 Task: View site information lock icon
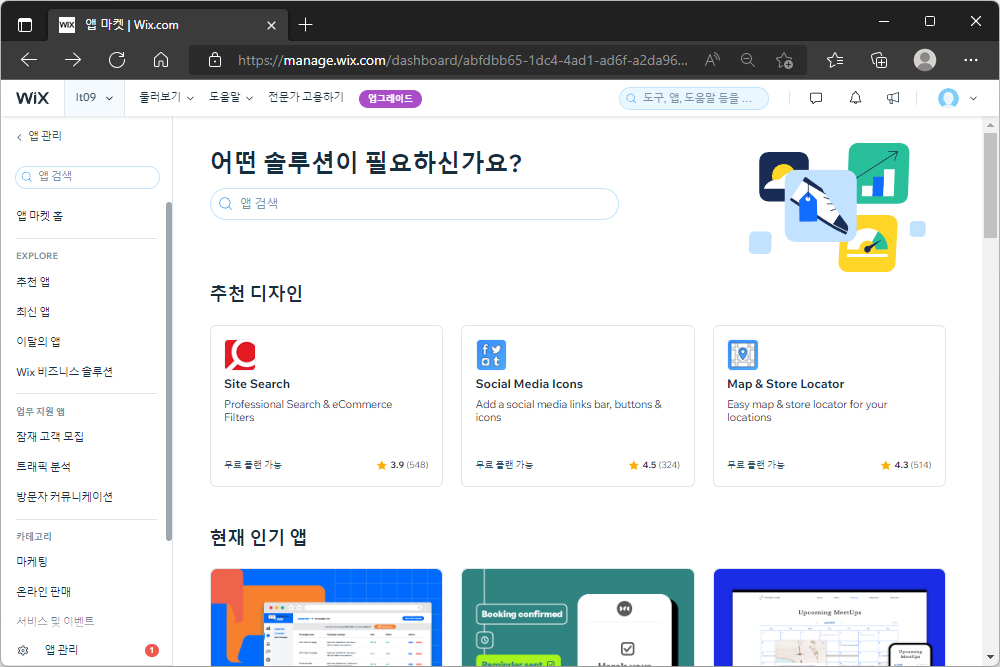pos(215,61)
